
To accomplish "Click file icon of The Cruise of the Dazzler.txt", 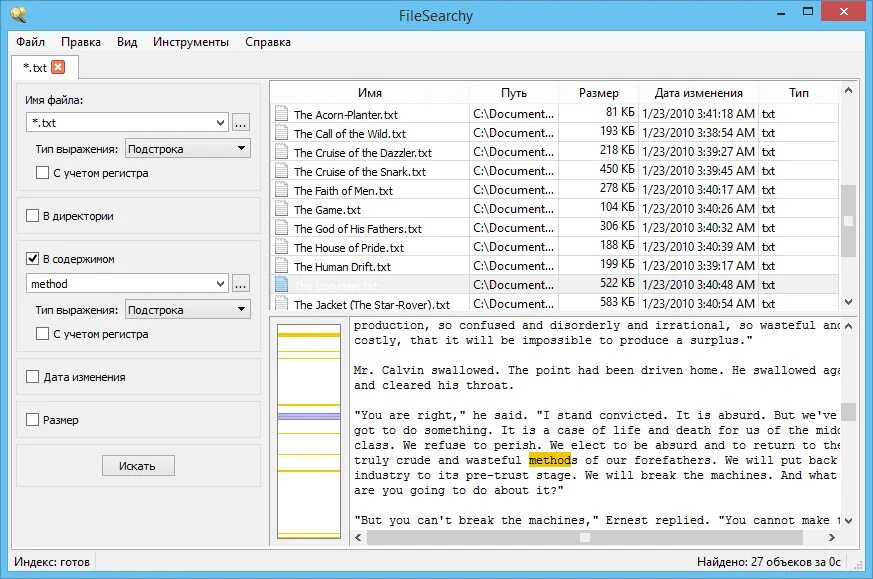I will [282, 151].
